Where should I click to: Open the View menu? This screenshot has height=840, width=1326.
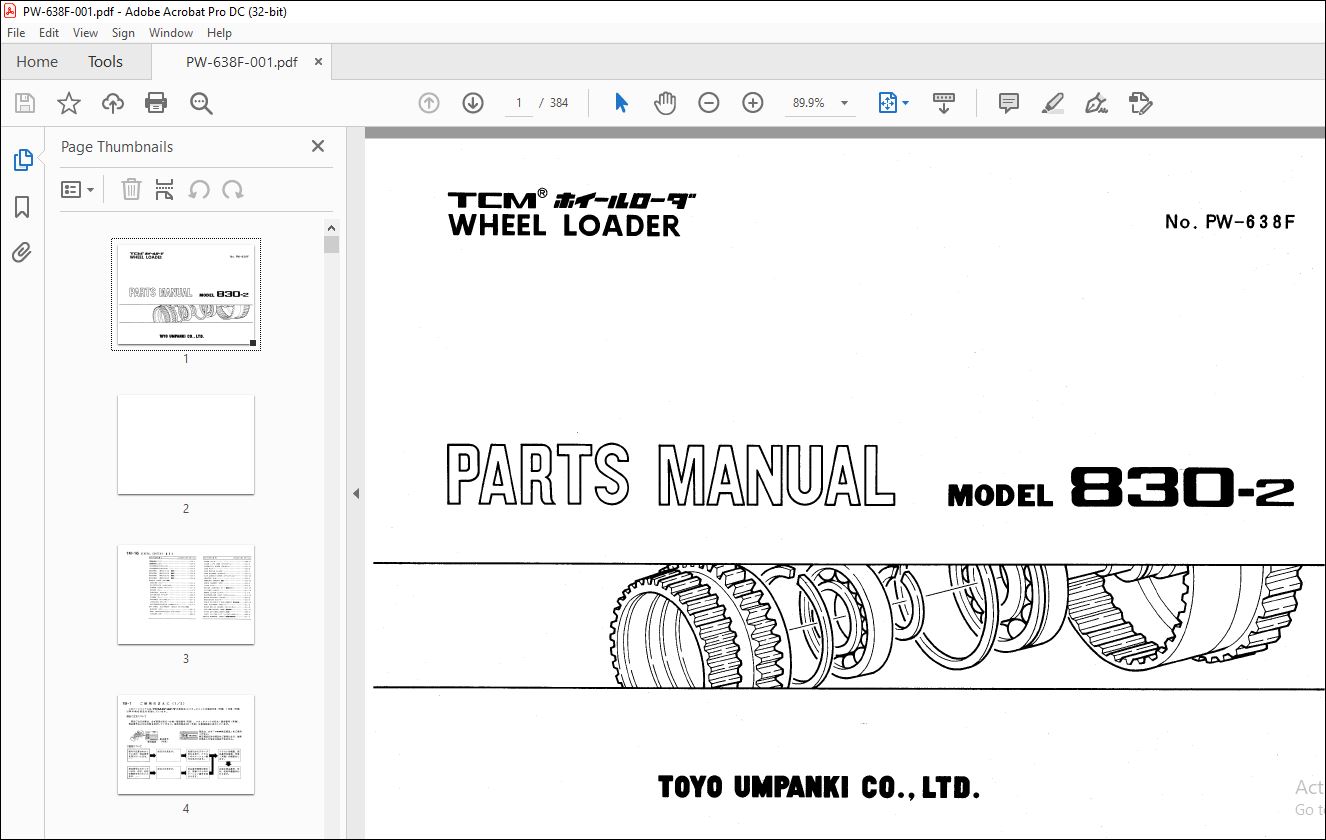86,33
